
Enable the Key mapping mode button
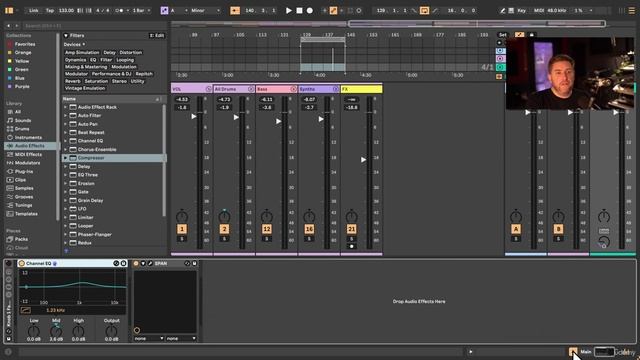click(x=522, y=10)
